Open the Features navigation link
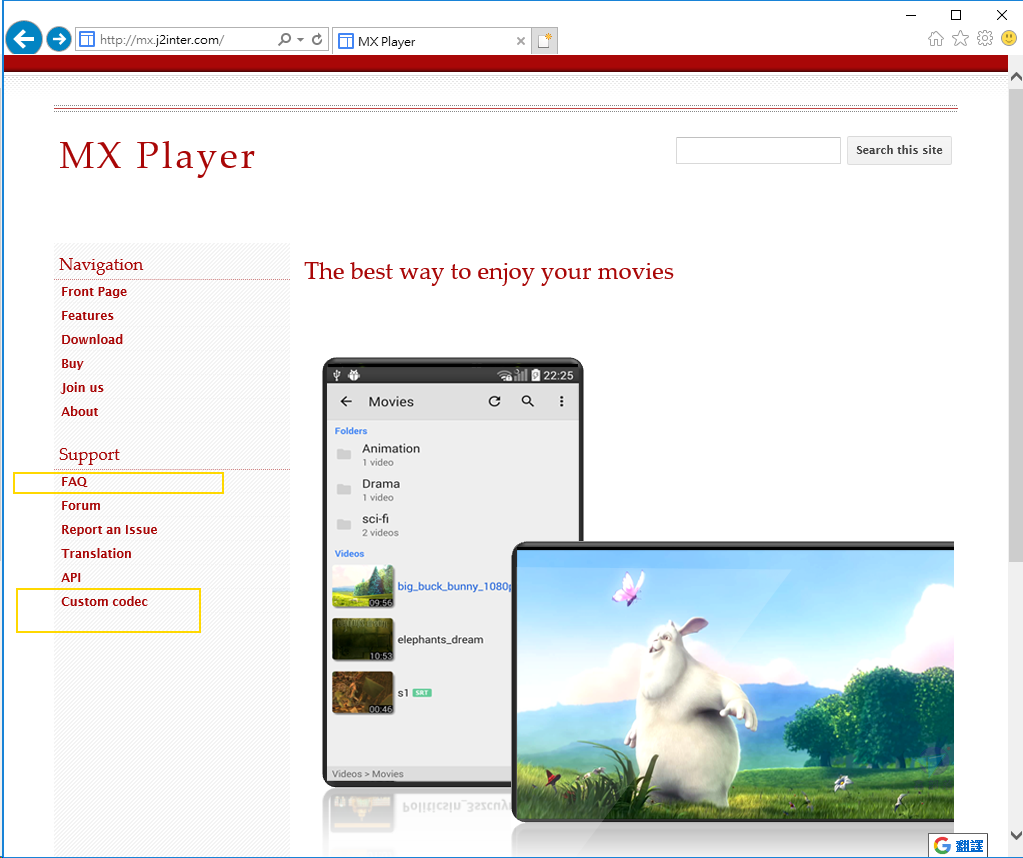 tap(87, 316)
